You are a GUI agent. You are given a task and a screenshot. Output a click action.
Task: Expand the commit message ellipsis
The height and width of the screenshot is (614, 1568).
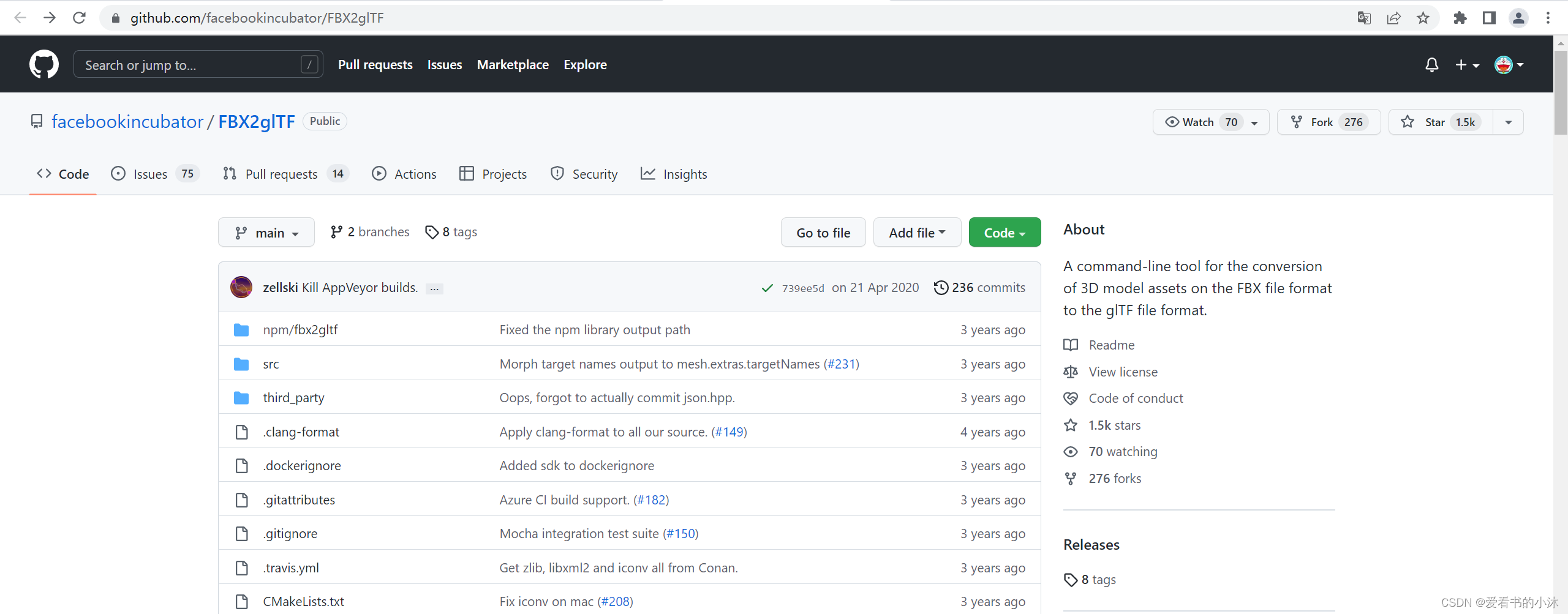pyautogui.click(x=434, y=289)
